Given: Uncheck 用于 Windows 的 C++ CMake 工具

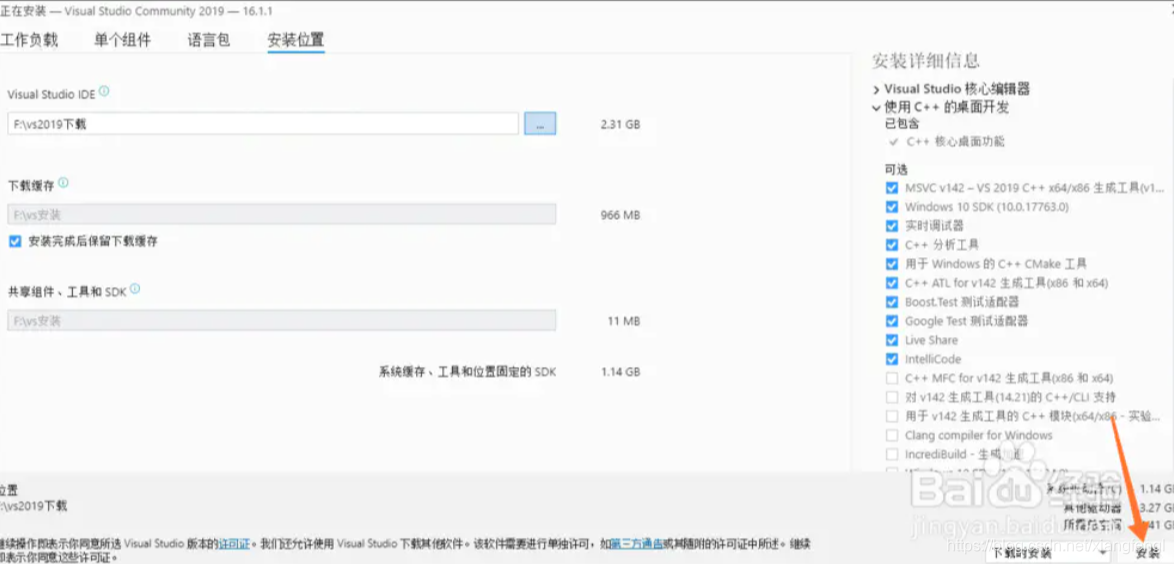Looking at the screenshot, I should [x=891, y=264].
